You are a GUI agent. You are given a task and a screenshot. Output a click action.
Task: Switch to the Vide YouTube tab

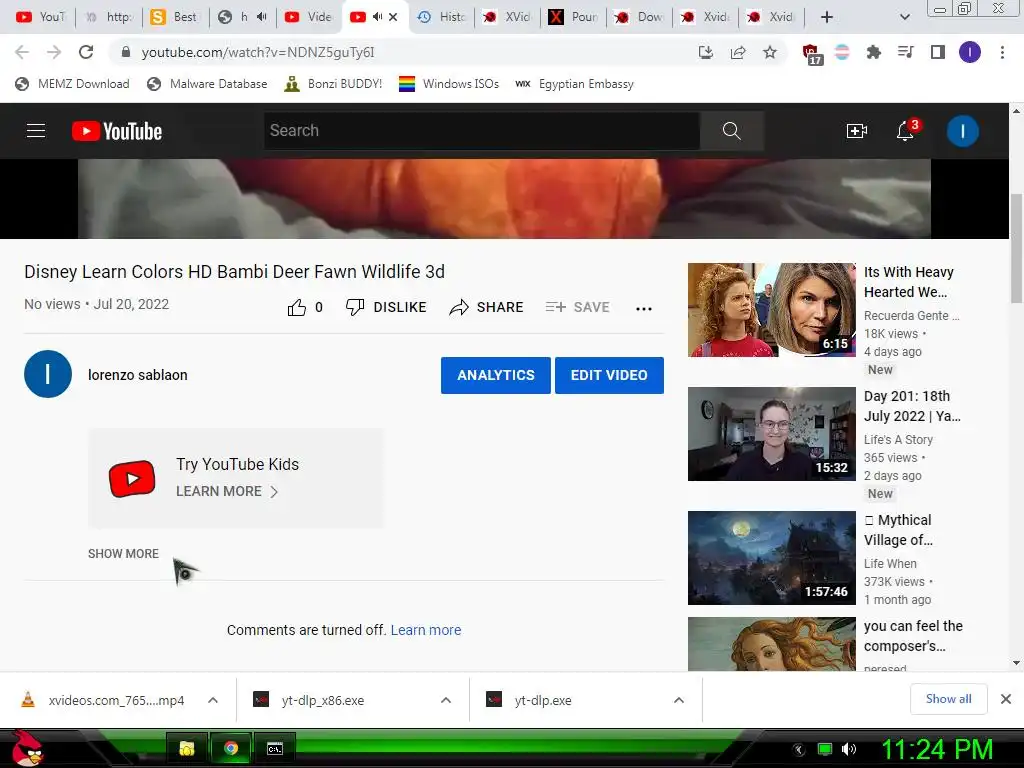(x=308, y=17)
